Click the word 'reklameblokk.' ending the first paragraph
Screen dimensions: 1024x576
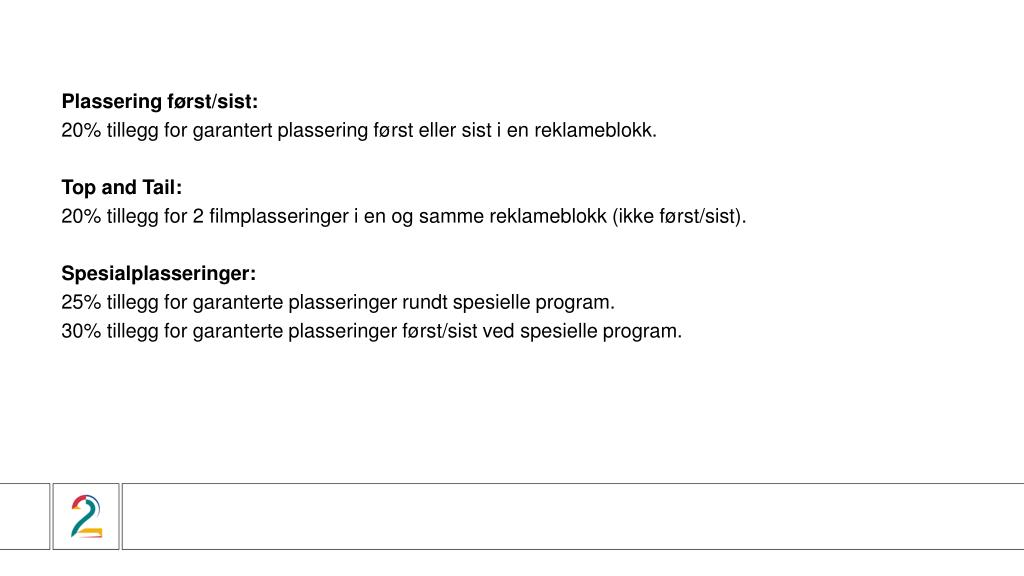[596, 131]
